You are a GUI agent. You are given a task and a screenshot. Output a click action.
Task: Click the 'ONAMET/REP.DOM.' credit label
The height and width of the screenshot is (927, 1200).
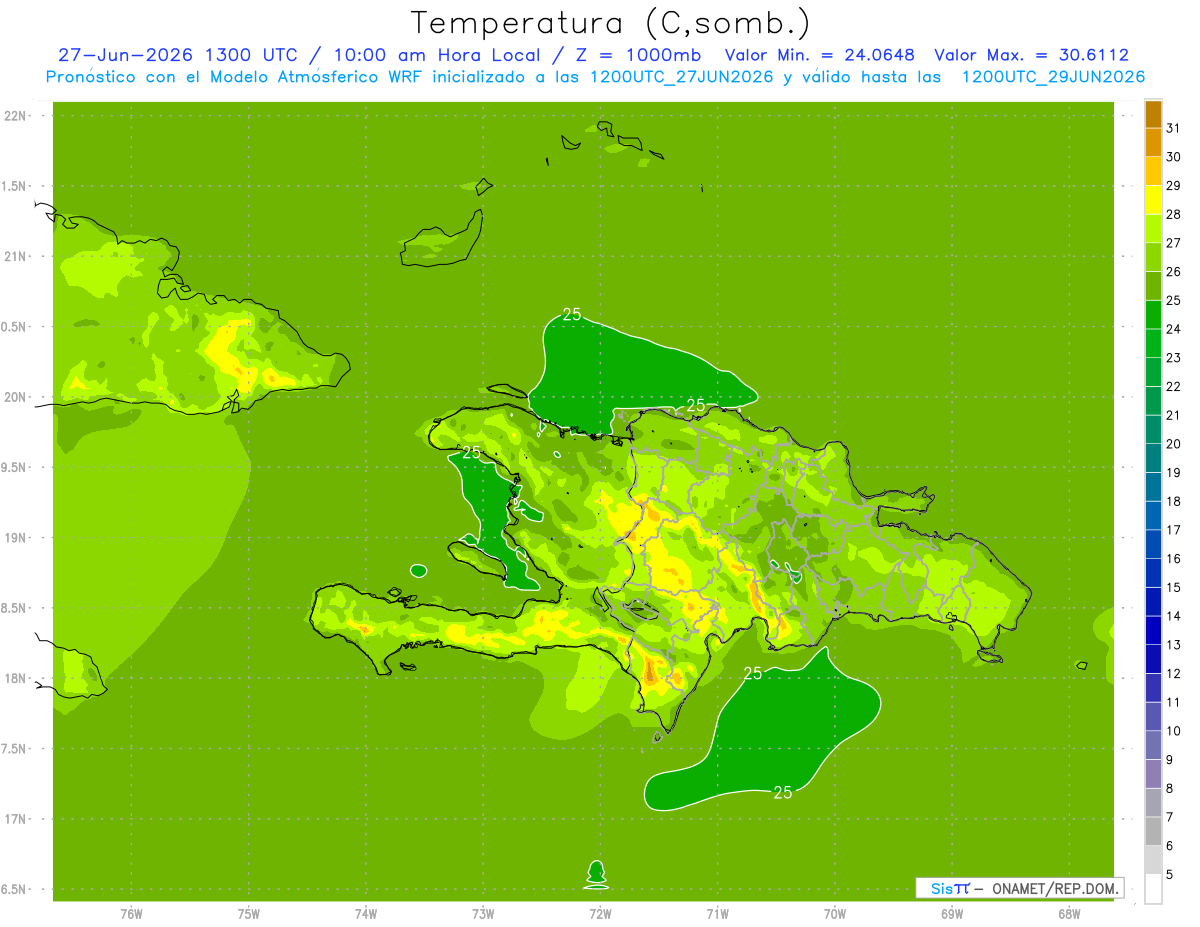click(x=1054, y=888)
